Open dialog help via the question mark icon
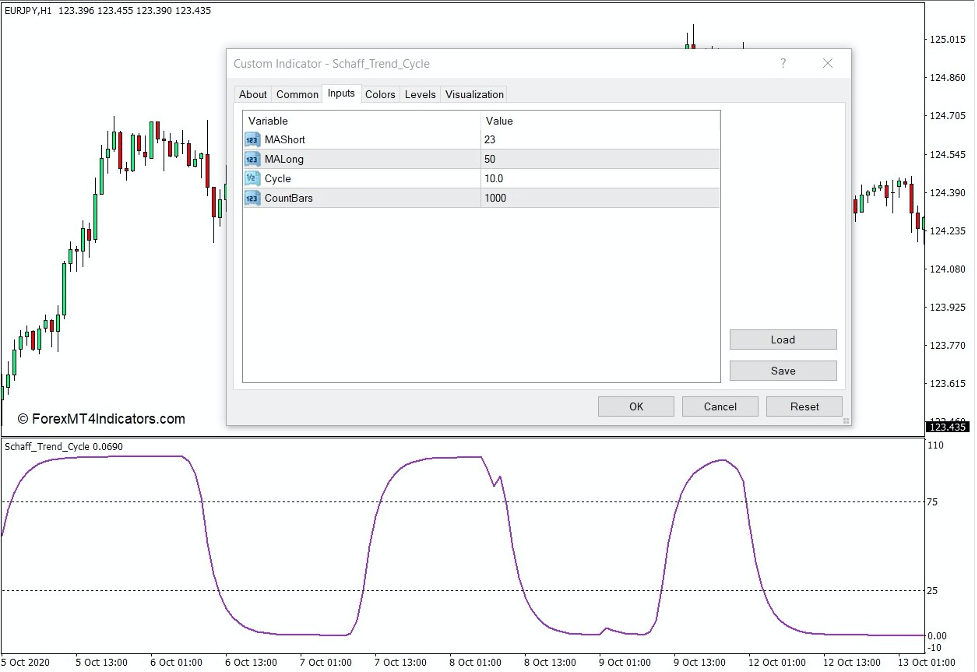The width and height of the screenshot is (977, 672). (783, 63)
